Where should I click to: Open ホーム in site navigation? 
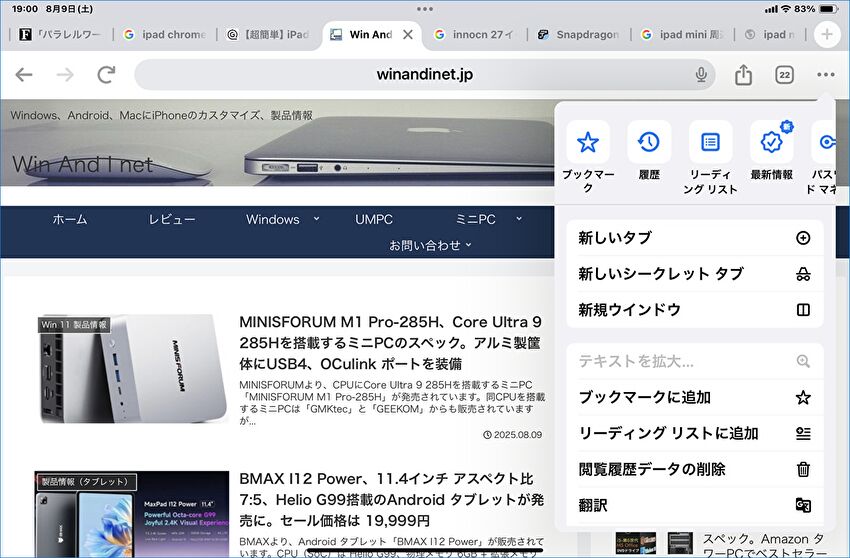70,220
